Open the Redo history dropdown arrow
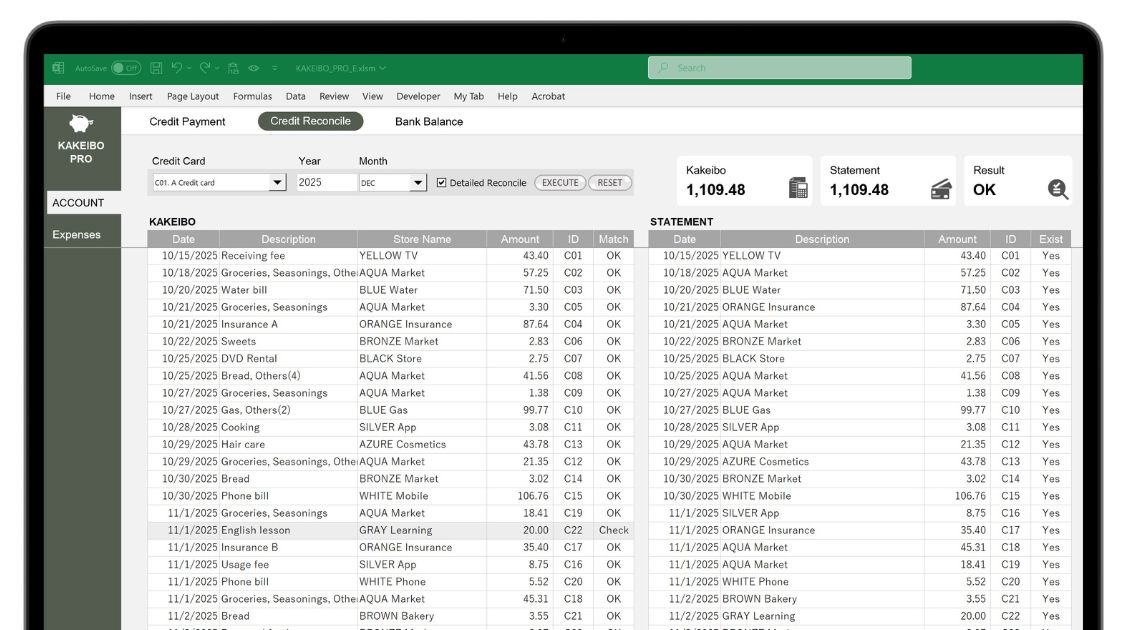Image resolution: width=1125 pixels, height=630 pixels. [x=217, y=68]
